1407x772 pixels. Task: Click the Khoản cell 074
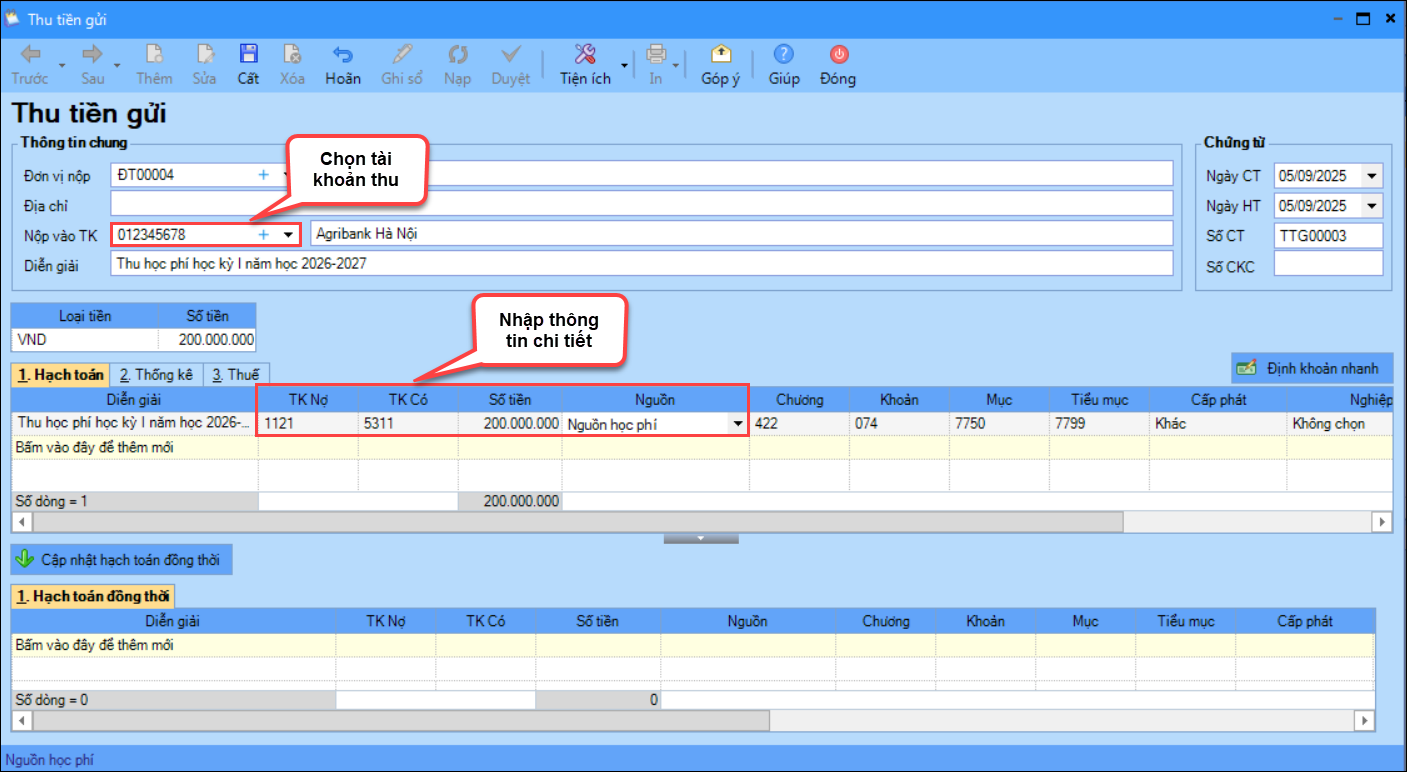(899, 423)
